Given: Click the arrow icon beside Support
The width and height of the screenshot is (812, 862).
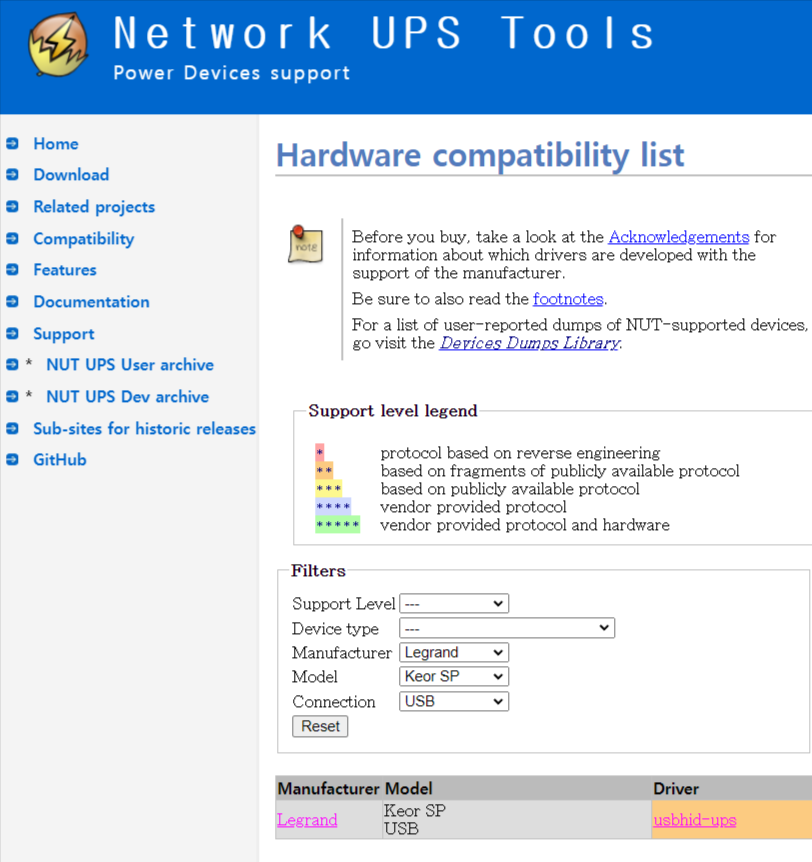Looking at the screenshot, I should click(x=12, y=333).
